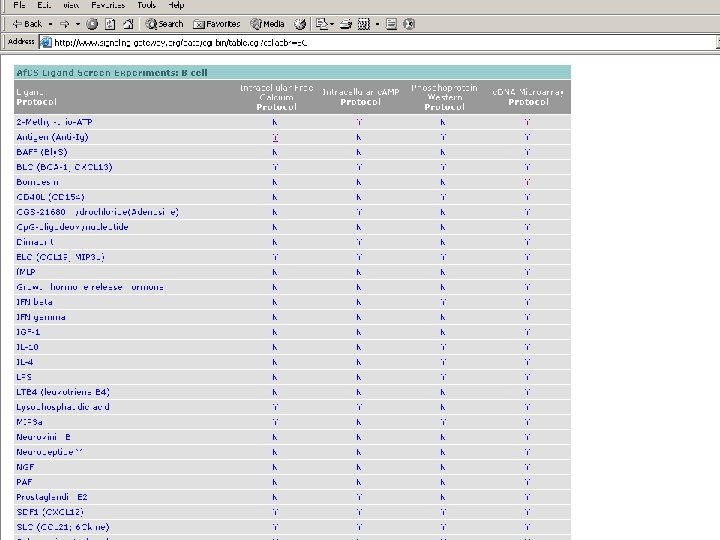Open the Search pane from the toolbar
Image resolution: width=720 pixels, height=540 pixels.
(164, 24)
